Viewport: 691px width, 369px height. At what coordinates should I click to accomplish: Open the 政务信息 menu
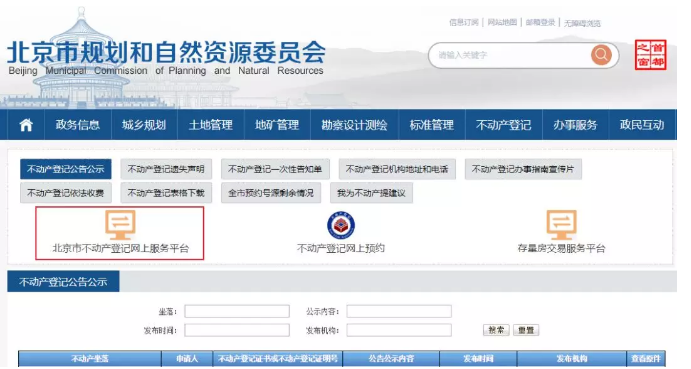78,125
